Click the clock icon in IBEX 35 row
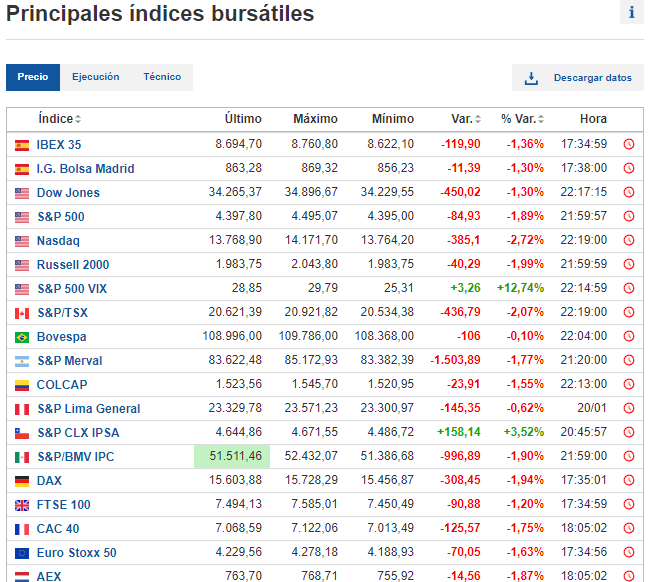This screenshot has height=582, width=656. (628, 144)
